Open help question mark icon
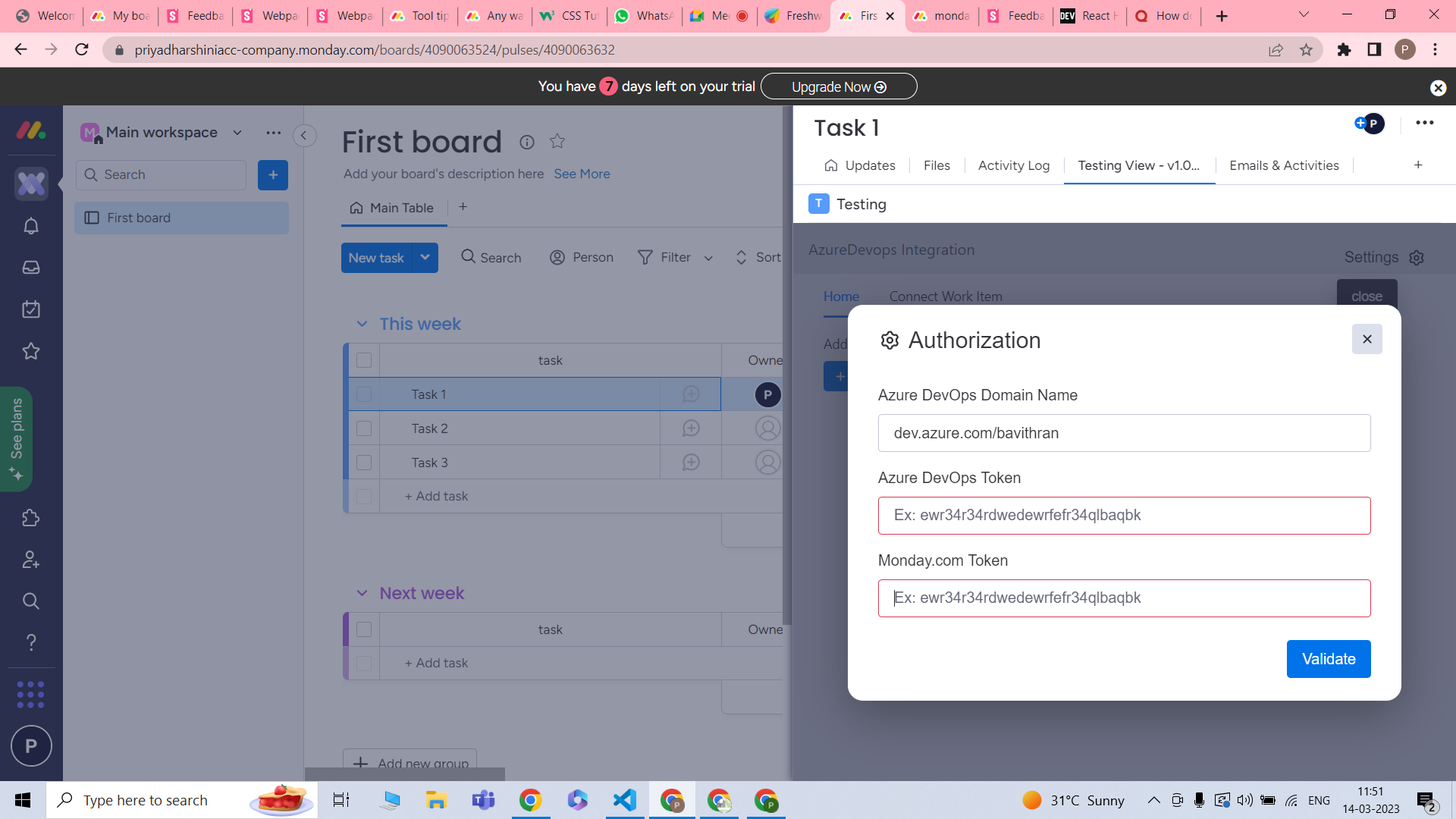Image resolution: width=1456 pixels, height=819 pixels. [31, 642]
